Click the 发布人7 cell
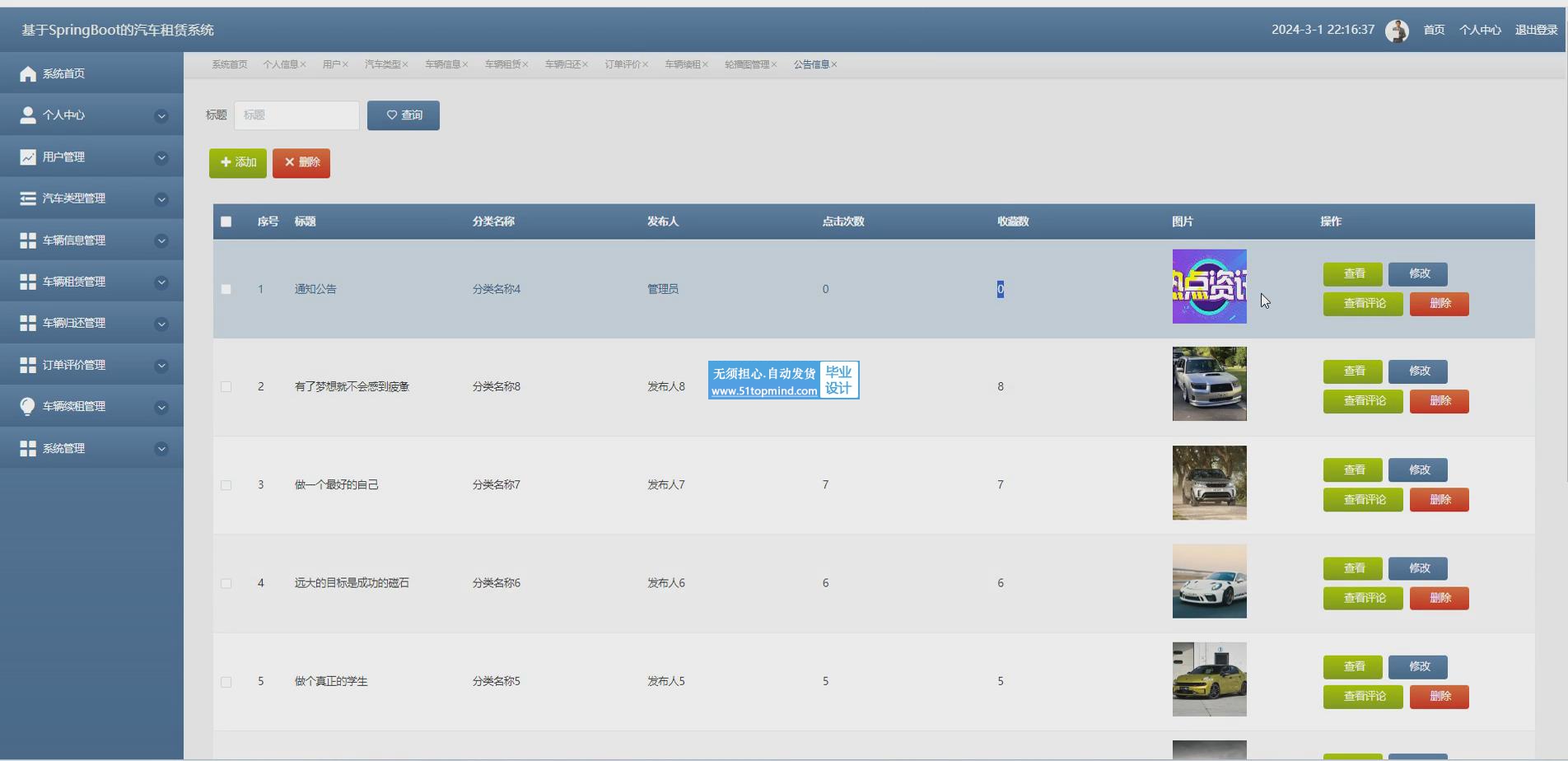The width and height of the screenshot is (1568, 761). tap(665, 485)
